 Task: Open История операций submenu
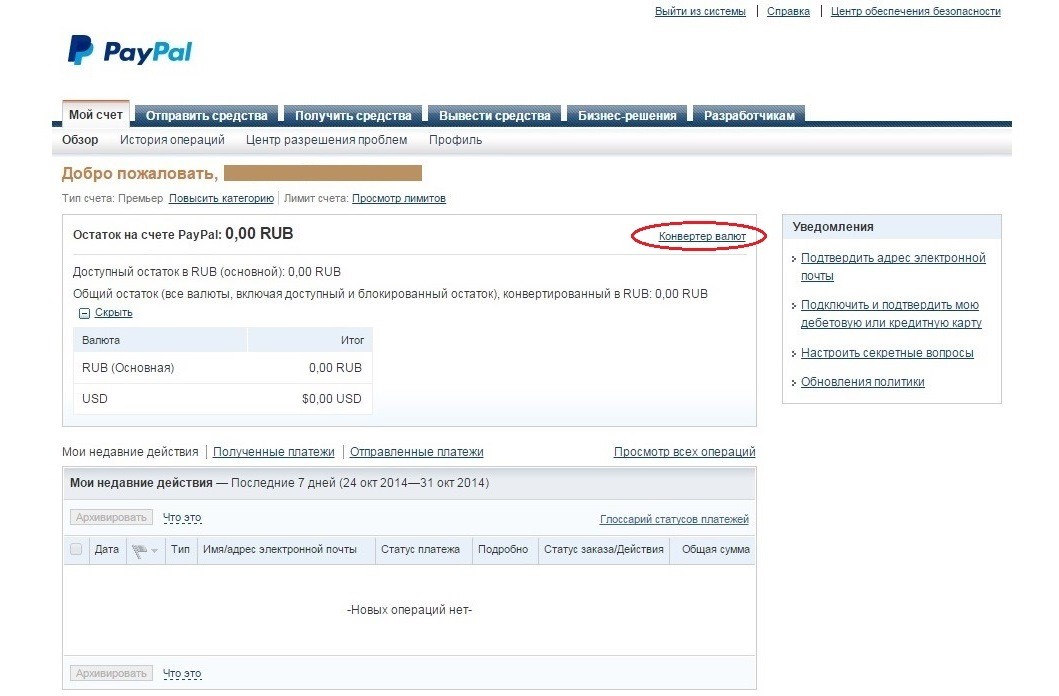click(x=172, y=140)
